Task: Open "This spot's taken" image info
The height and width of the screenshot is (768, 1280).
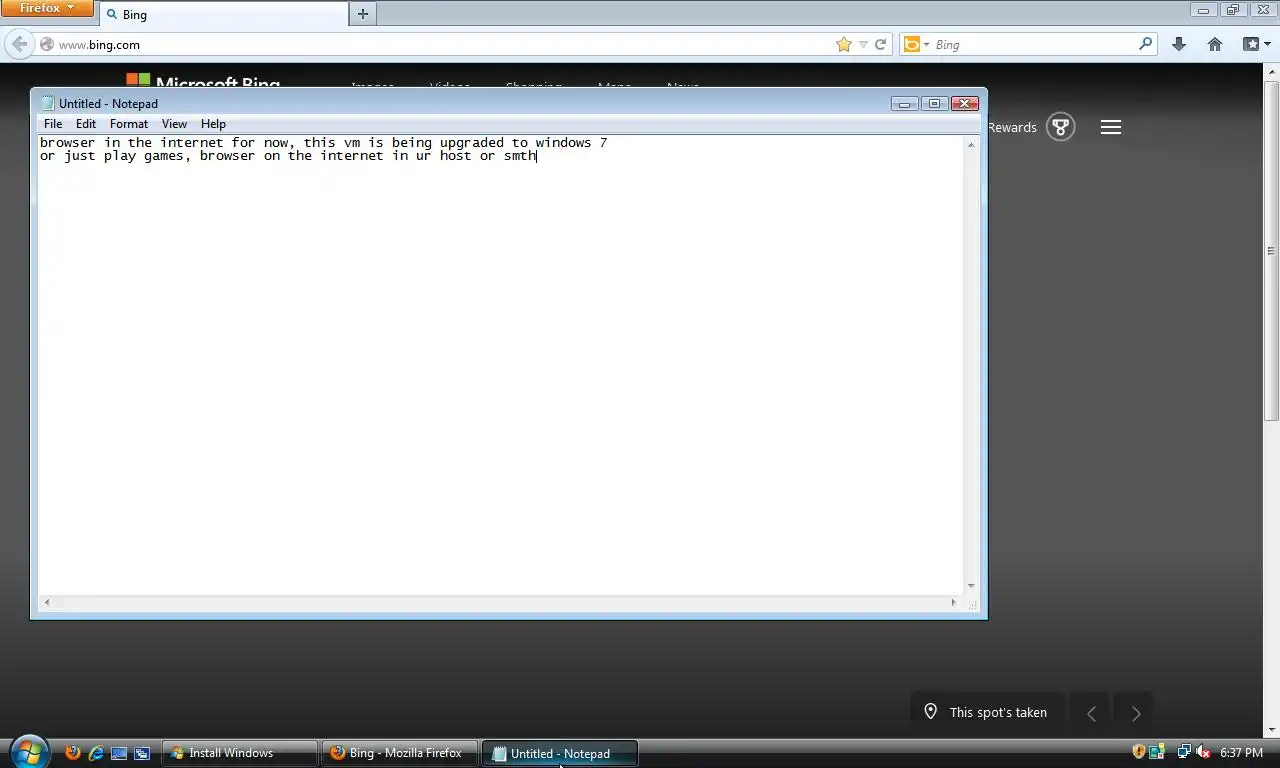Action: (998, 712)
